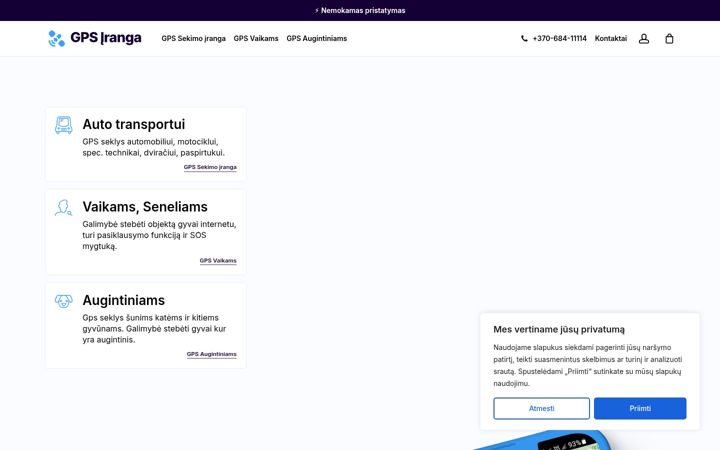Click the Mes vertiname jūsų privatumą title
The height and width of the screenshot is (450, 720).
tap(559, 329)
